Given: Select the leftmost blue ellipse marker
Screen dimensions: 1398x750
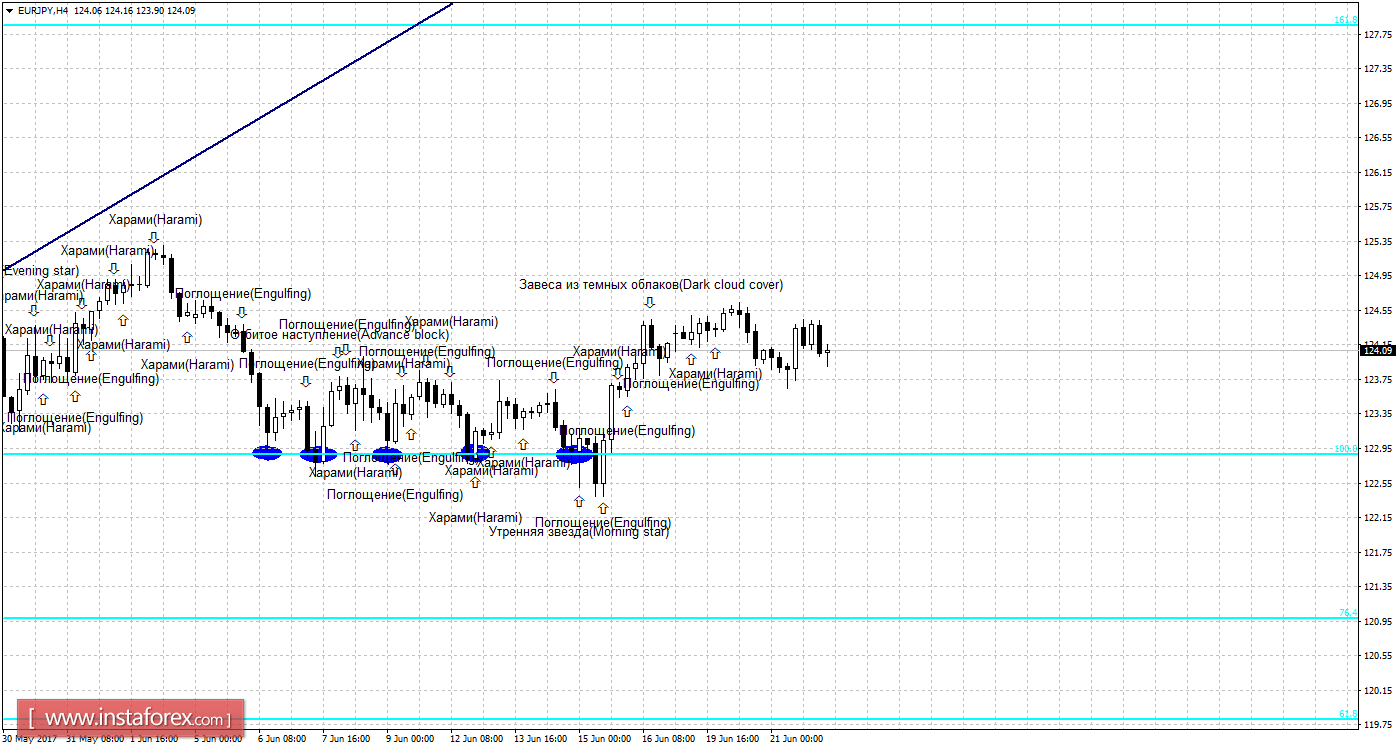Looking at the screenshot, I should (x=267, y=453).
